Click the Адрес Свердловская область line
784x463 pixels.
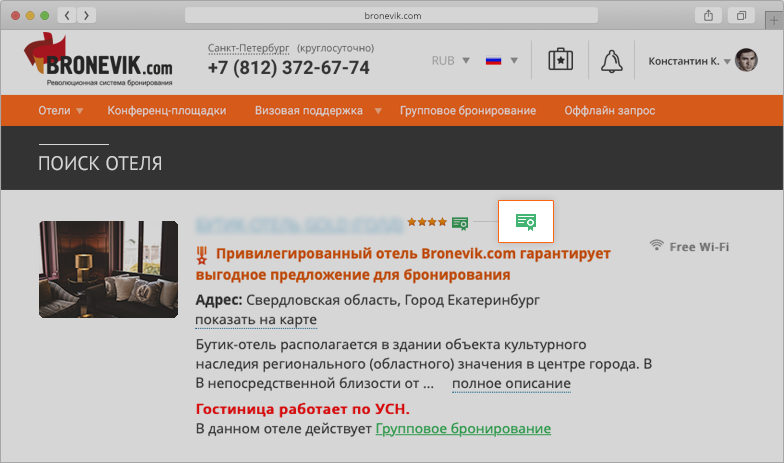coord(368,300)
